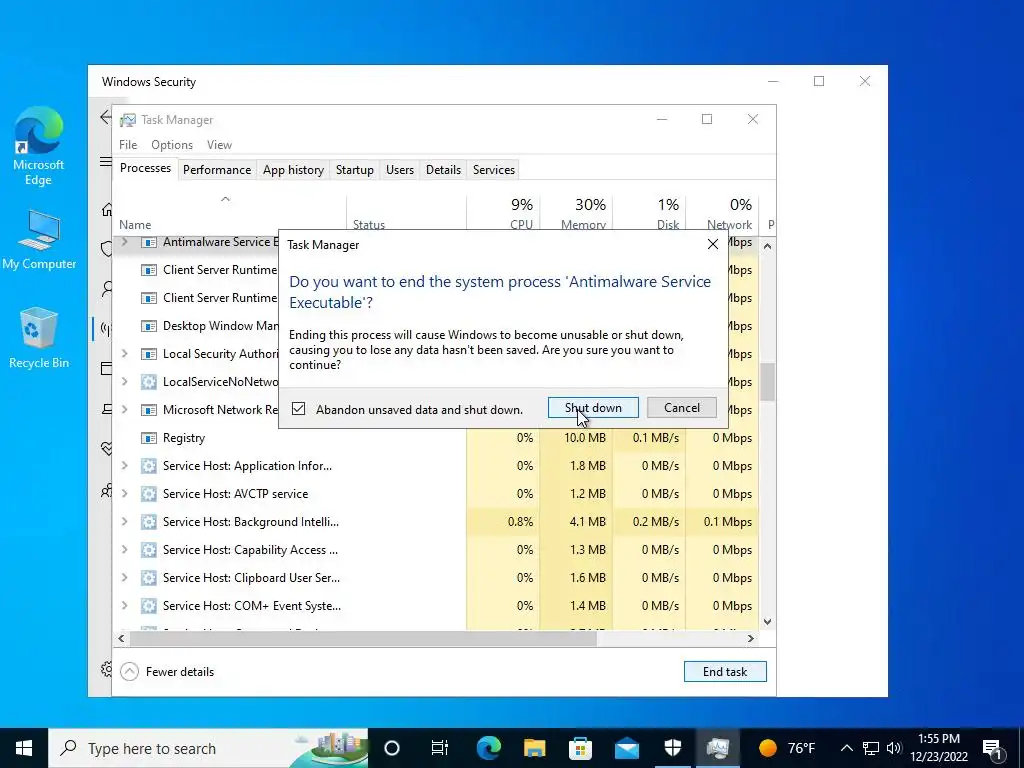Cancel the end process dialog

(x=682, y=408)
